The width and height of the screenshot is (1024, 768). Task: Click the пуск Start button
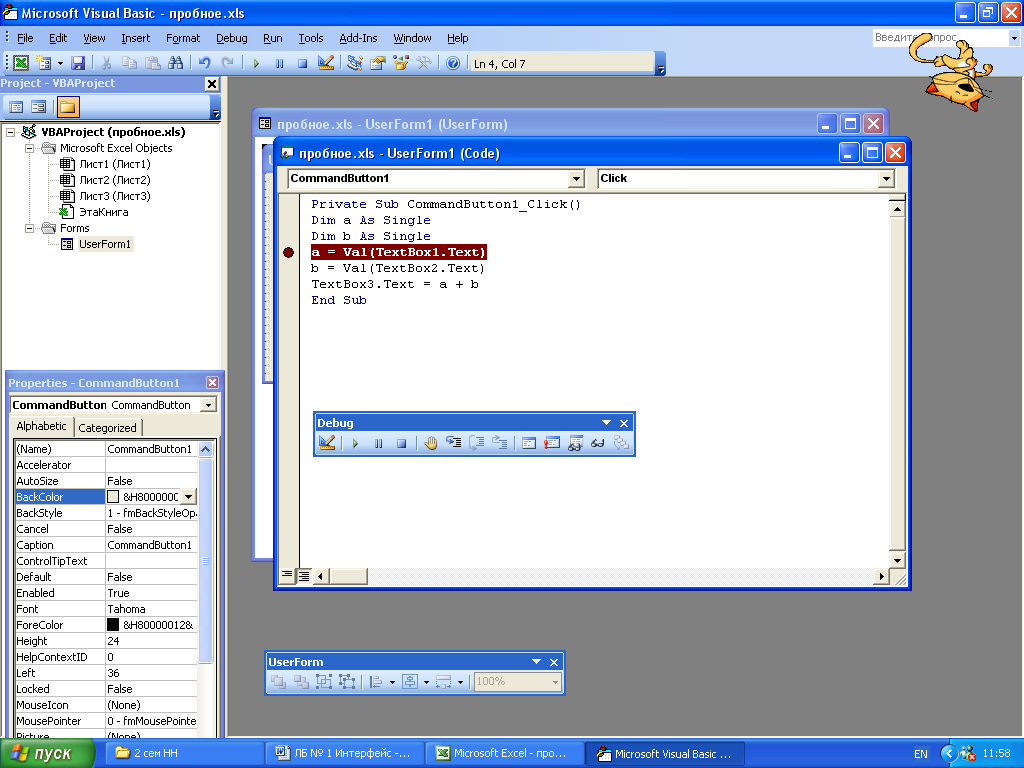tap(47, 754)
